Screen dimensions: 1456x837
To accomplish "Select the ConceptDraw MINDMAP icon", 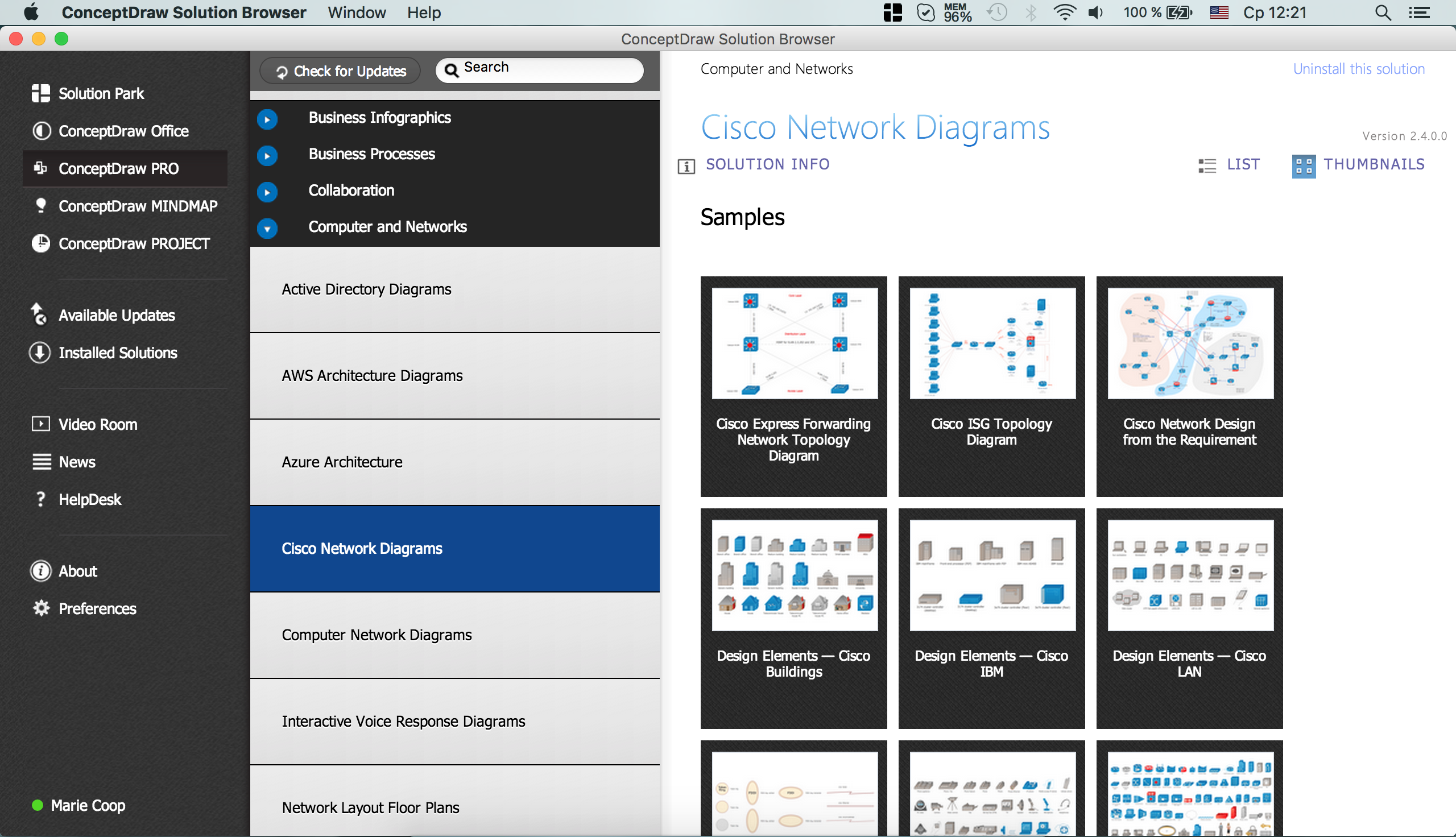I will (38, 206).
